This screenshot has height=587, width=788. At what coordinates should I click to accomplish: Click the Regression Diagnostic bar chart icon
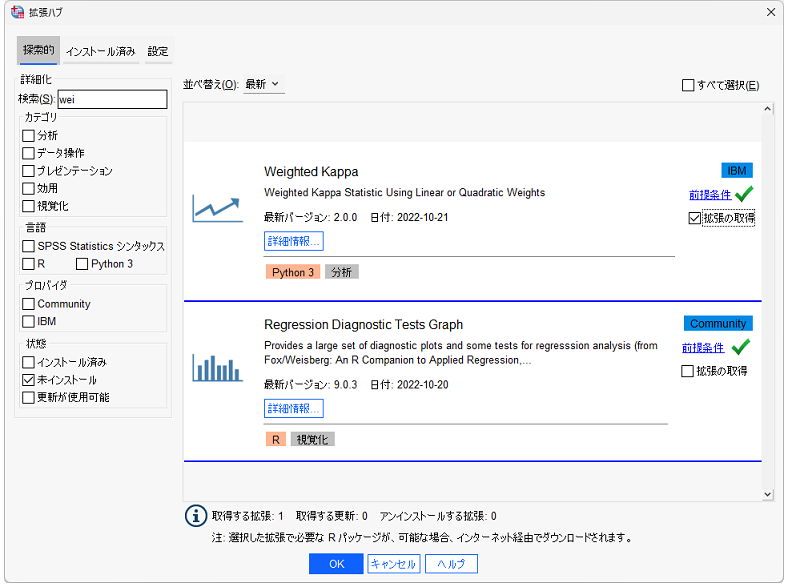click(x=217, y=367)
